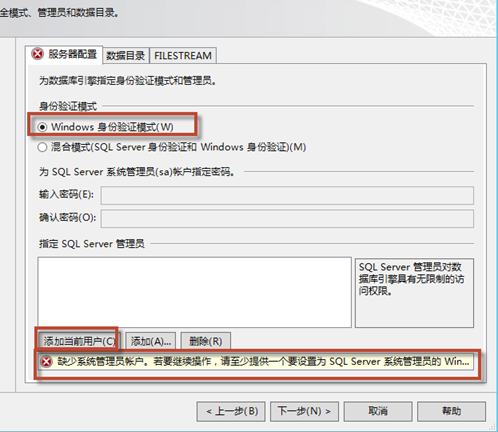Image resolution: width=498 pixels, height=432 pixels.
Task: Select Windows 身份验证模式 radio button
Action: pos(42,127)
